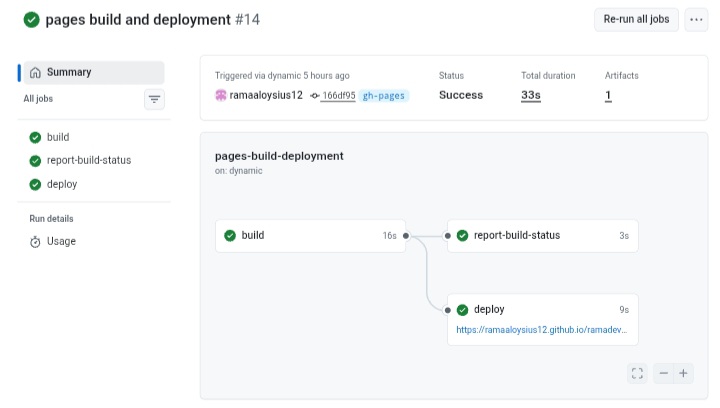
Task: Click the 'All jobs' label
Action: 38,99
